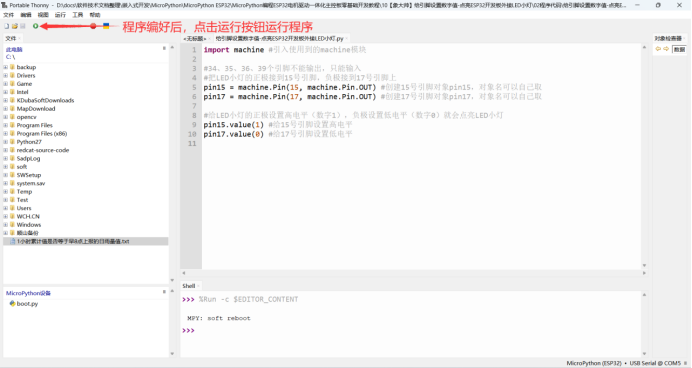692x368 pixels.
Task: Open the local files panel menu icon
Action: tap(164, 48)
